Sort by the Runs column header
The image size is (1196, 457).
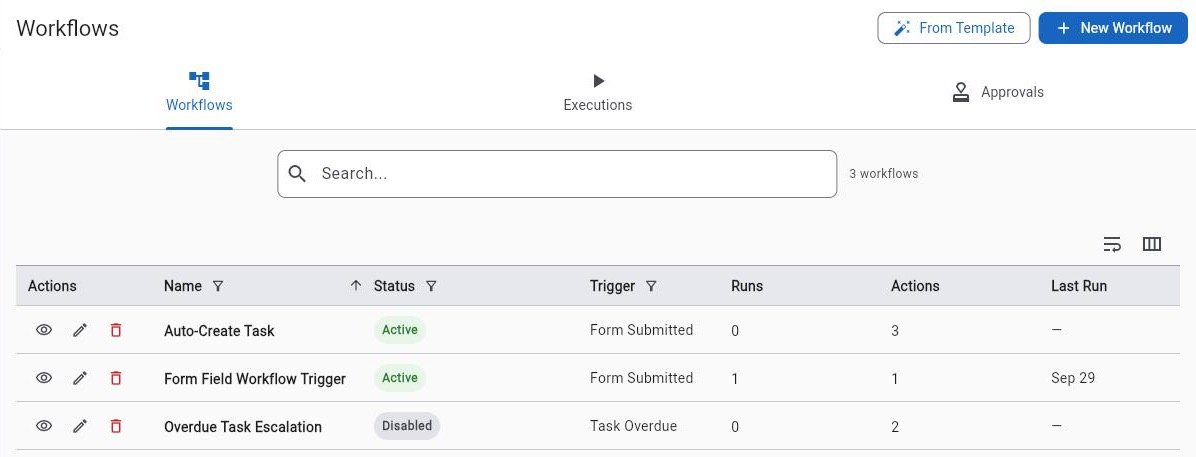pos(747,286)
